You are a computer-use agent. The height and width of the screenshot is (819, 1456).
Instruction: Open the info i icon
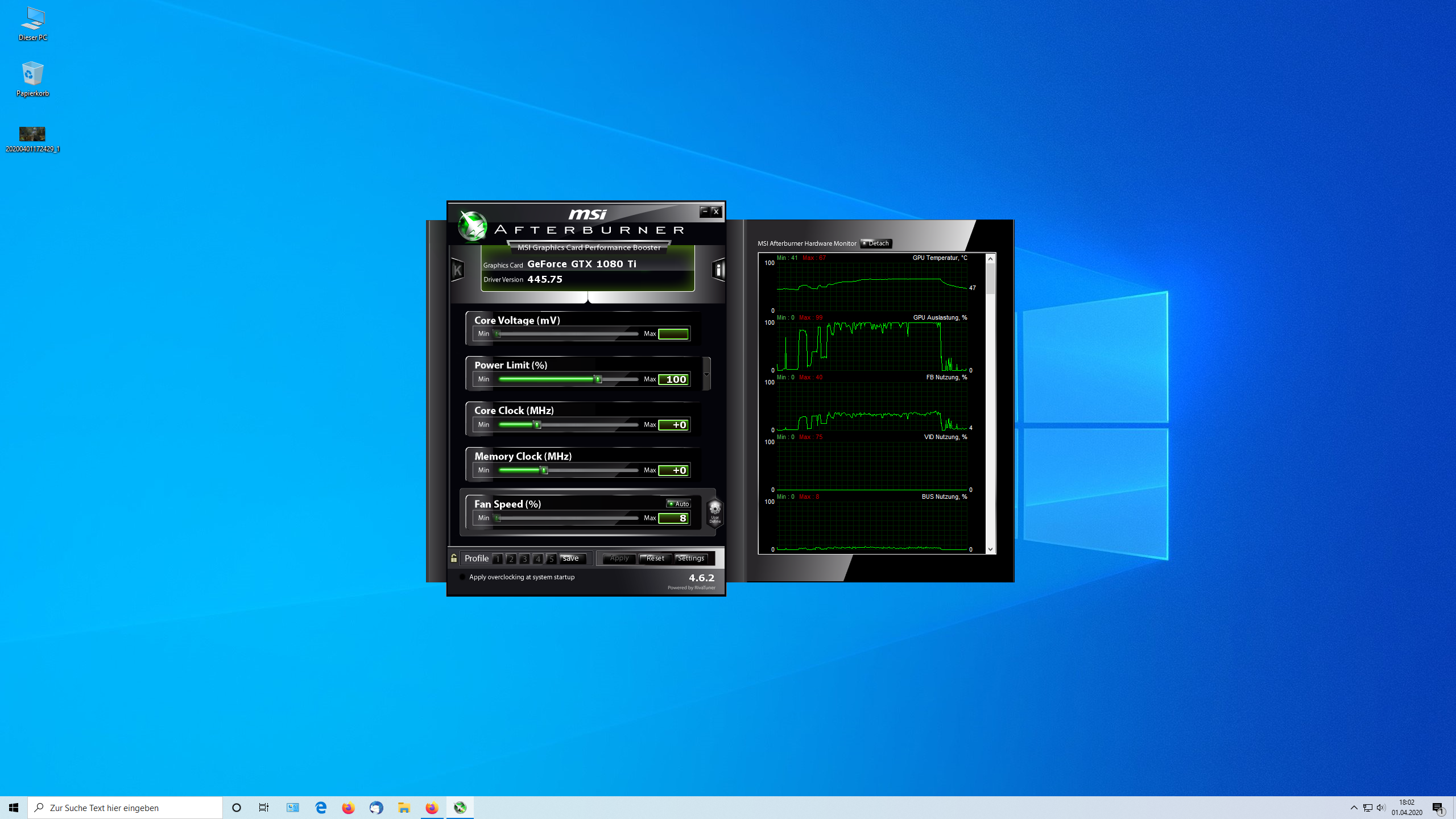click(718, 270)
